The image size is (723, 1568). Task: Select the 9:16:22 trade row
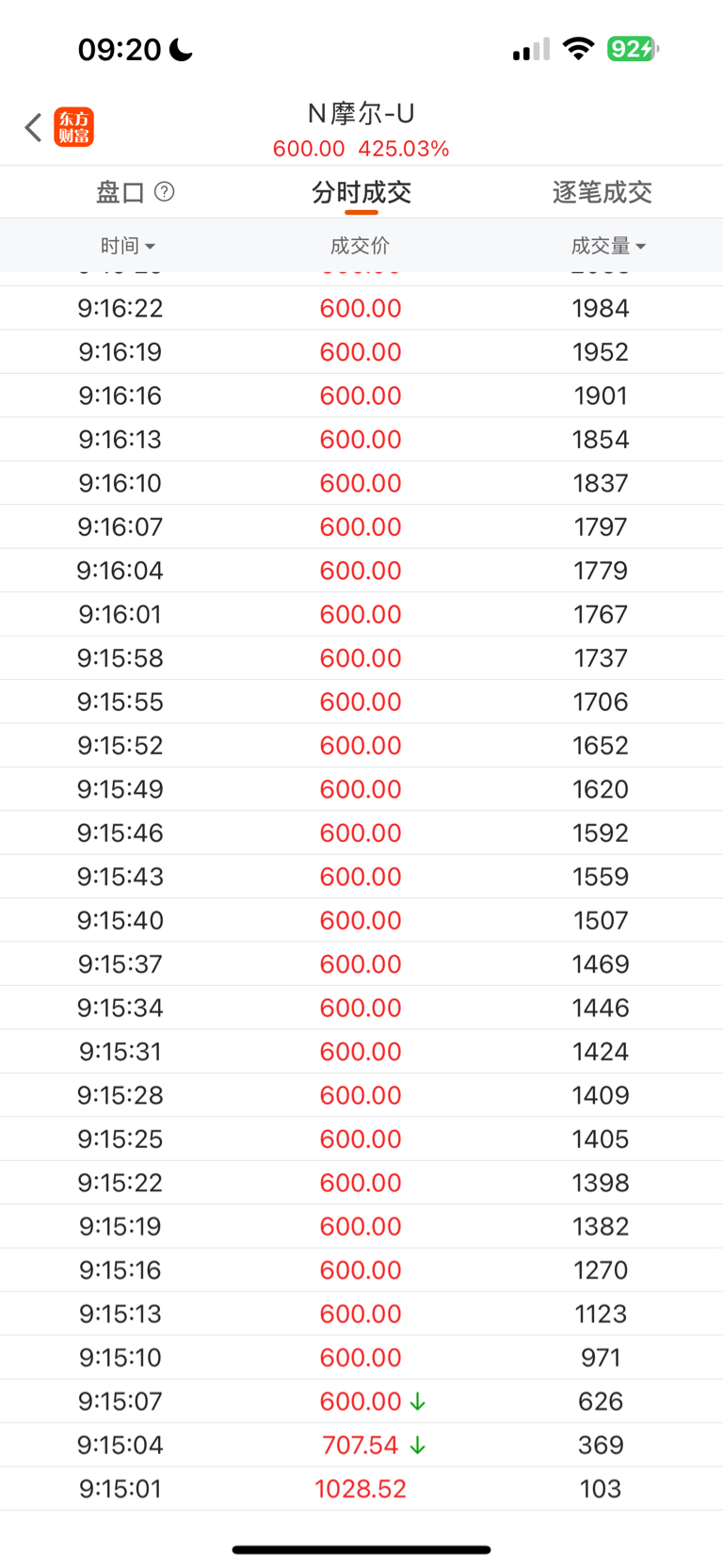[x=361, y=308]
